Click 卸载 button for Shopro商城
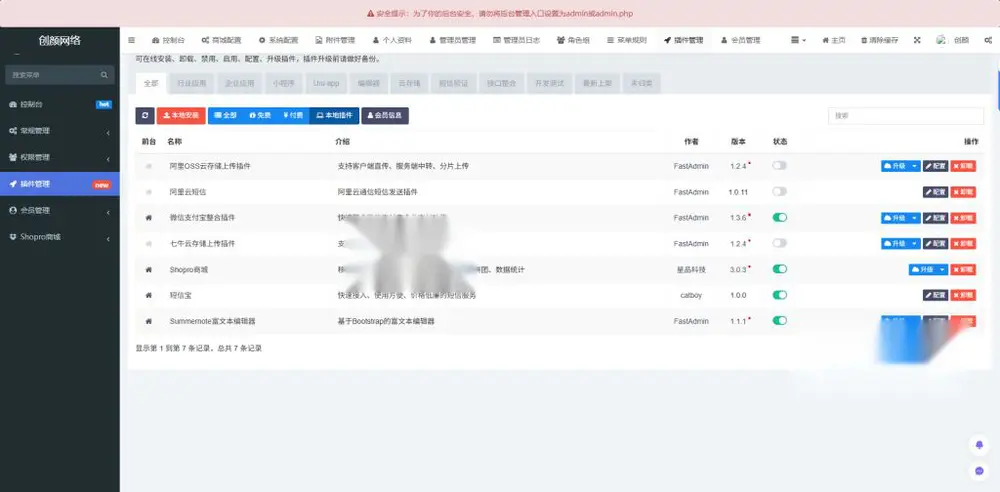This screenshot has height=492, width=1000. 963,270
